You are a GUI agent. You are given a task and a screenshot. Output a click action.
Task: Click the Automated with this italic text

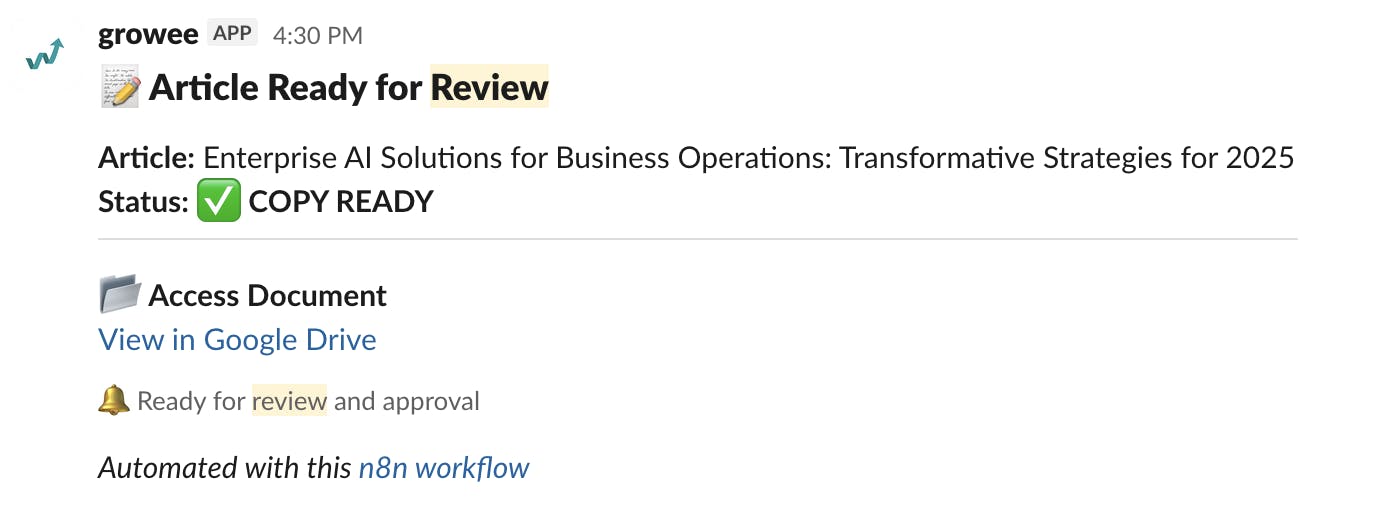click(x=224, y=467)
